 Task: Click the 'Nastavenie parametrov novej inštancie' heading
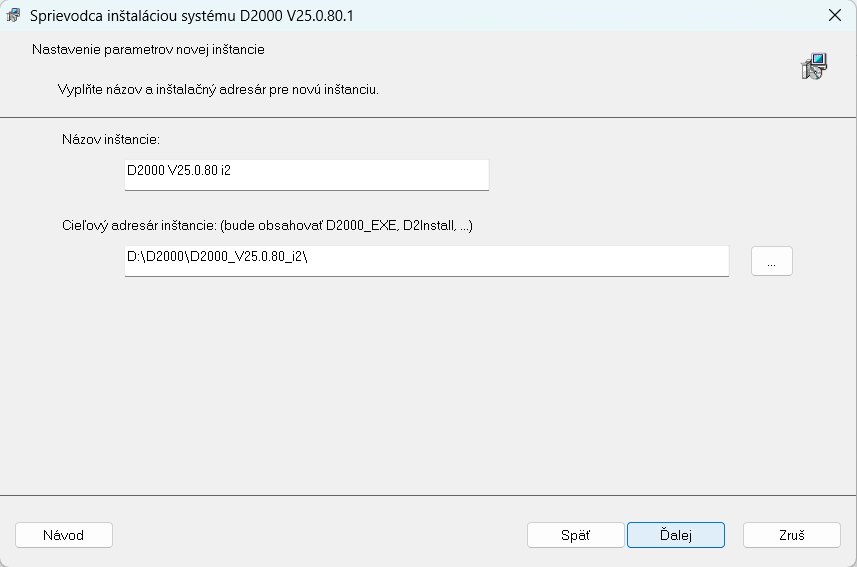(x=148, y=49)
